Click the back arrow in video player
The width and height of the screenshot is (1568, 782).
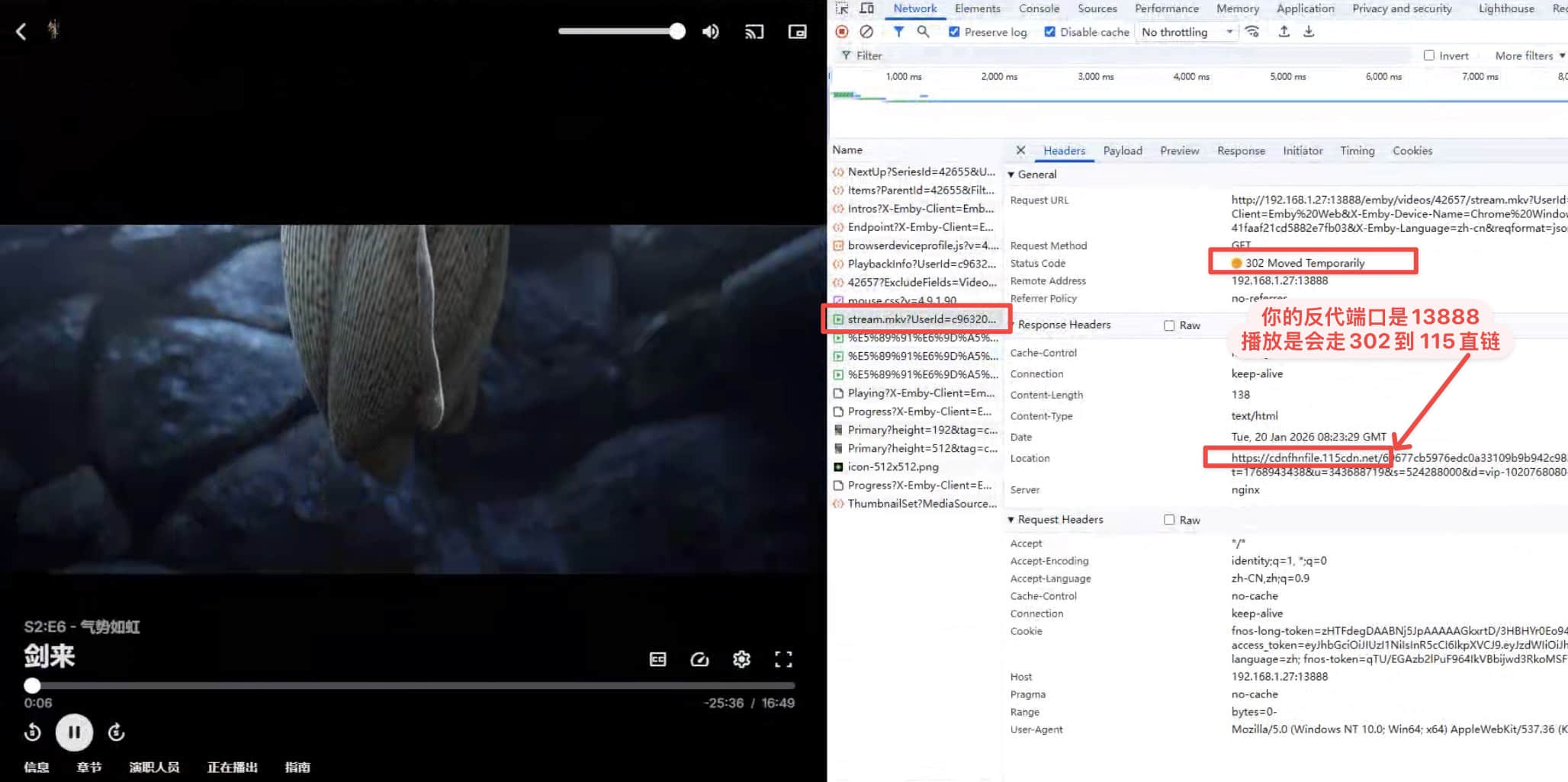(x=21, y=31)
